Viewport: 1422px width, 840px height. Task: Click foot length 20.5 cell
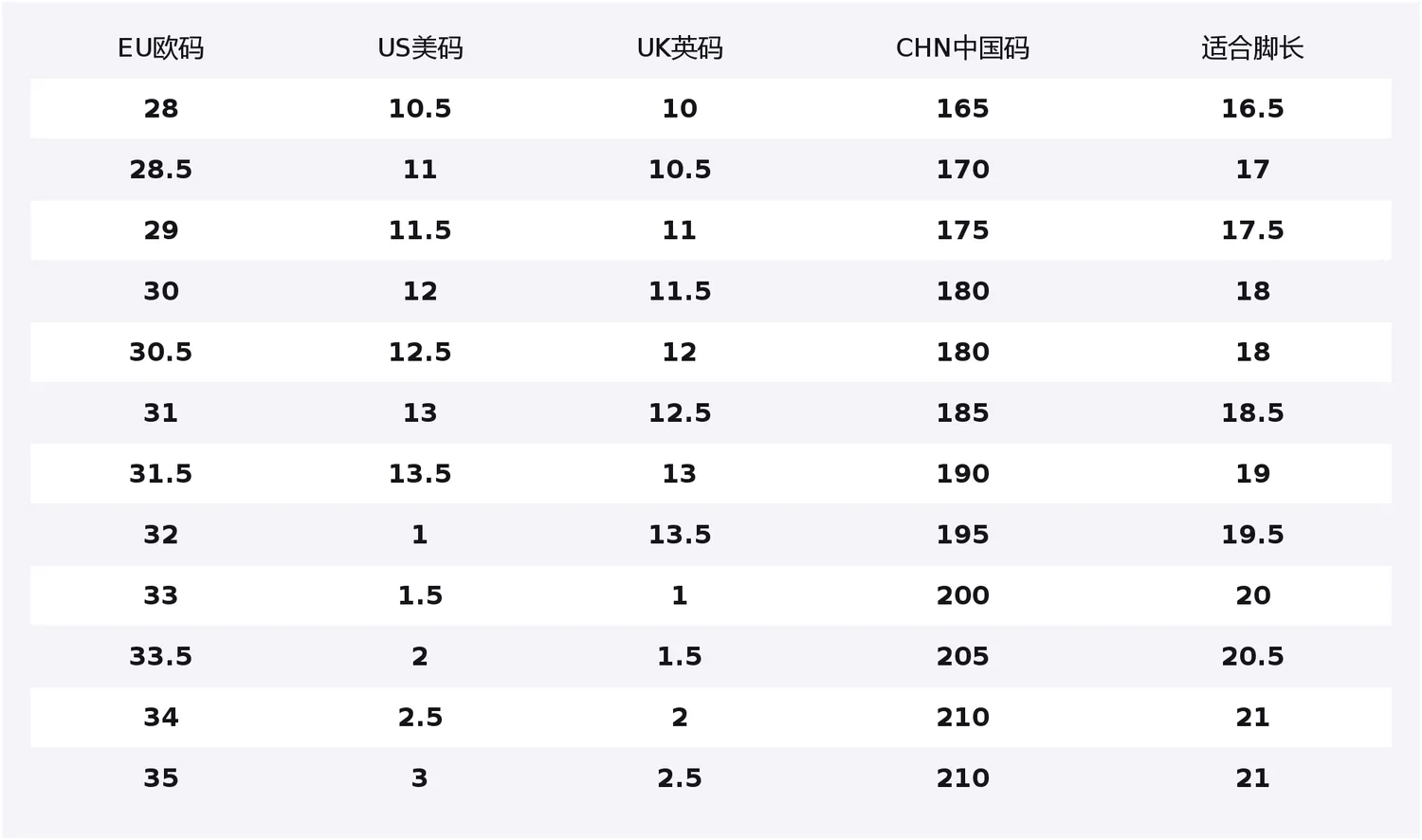1252,656
